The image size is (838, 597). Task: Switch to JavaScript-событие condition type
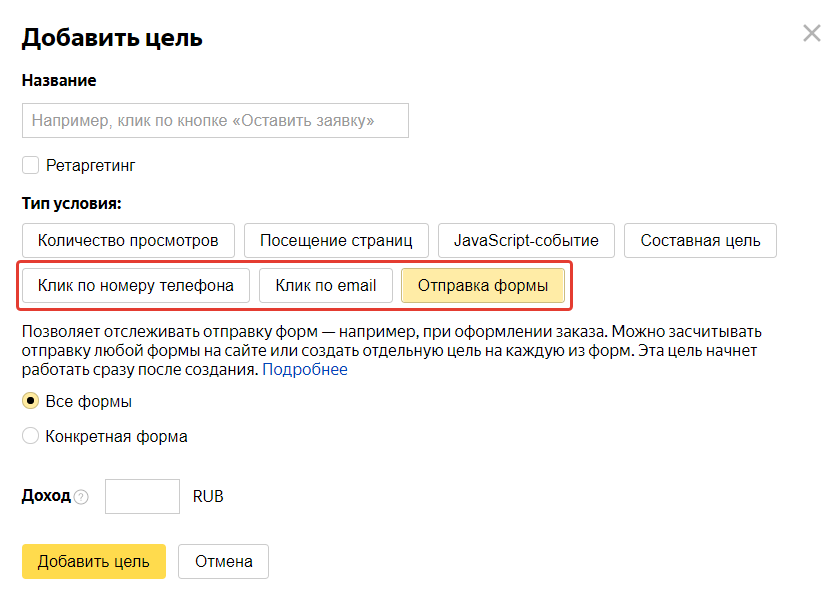(x=526, y=241)
